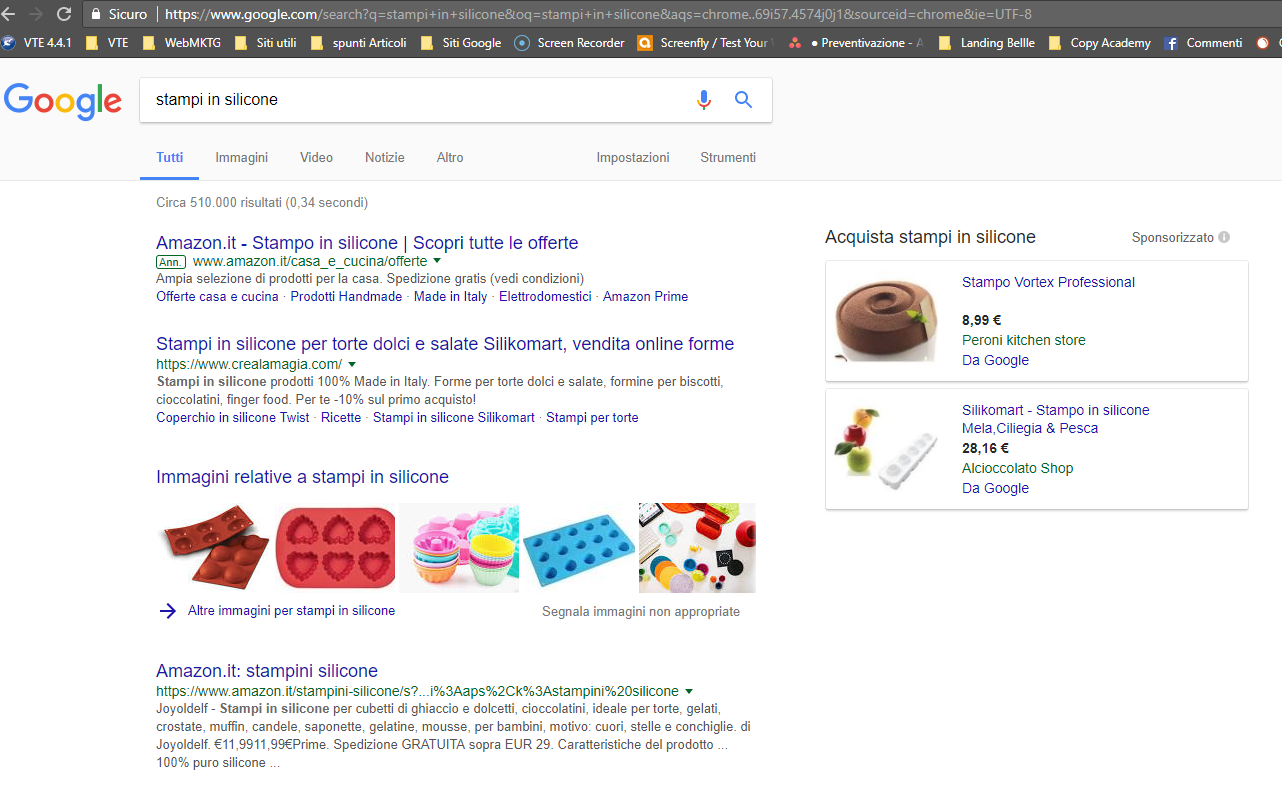Image resolution: width=1282 pixels, height=787 pixels.
Task: Click the blue magnifier search button
Action: coord(743,100)
